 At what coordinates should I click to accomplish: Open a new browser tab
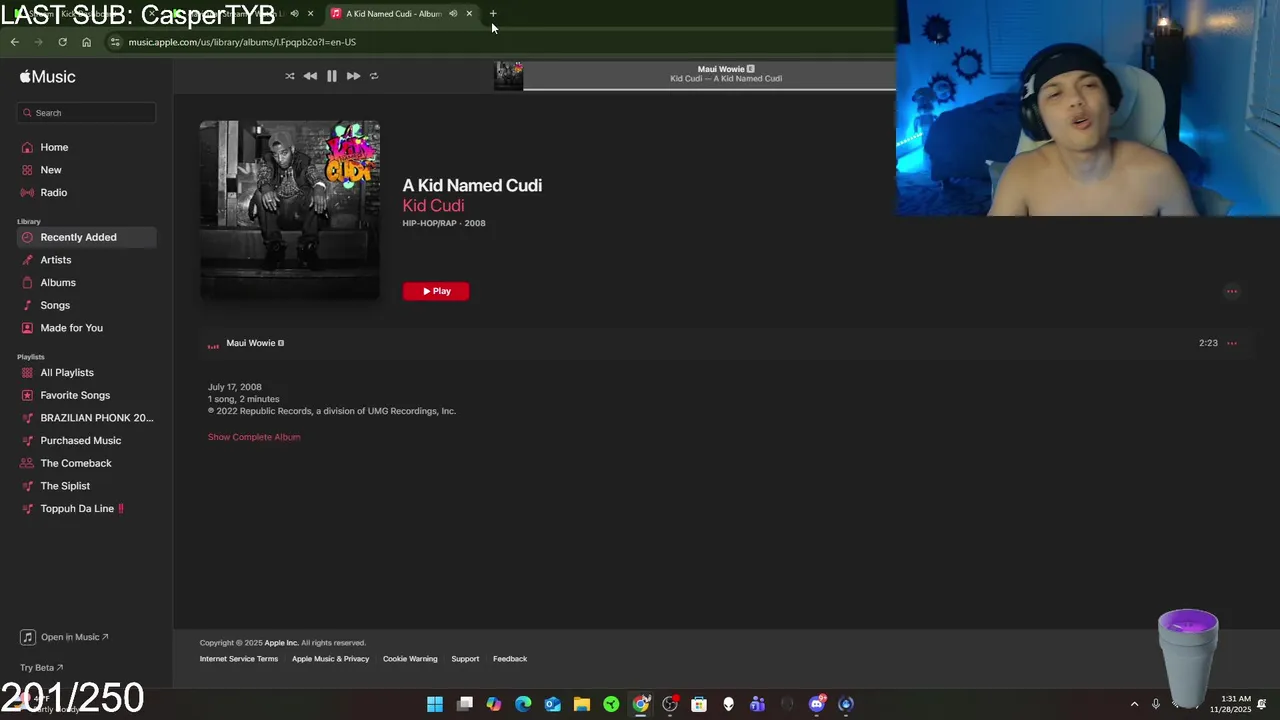click(x=493, y=14)
